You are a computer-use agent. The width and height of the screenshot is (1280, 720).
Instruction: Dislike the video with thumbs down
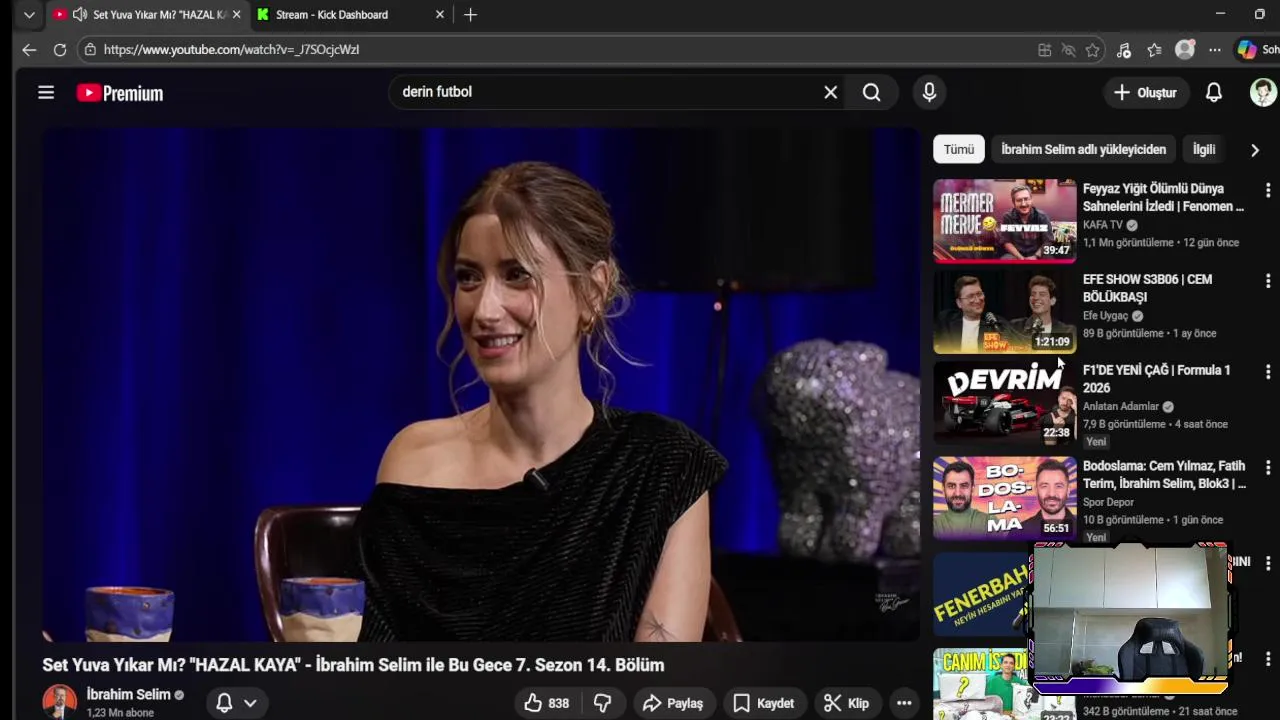point(602,703)
